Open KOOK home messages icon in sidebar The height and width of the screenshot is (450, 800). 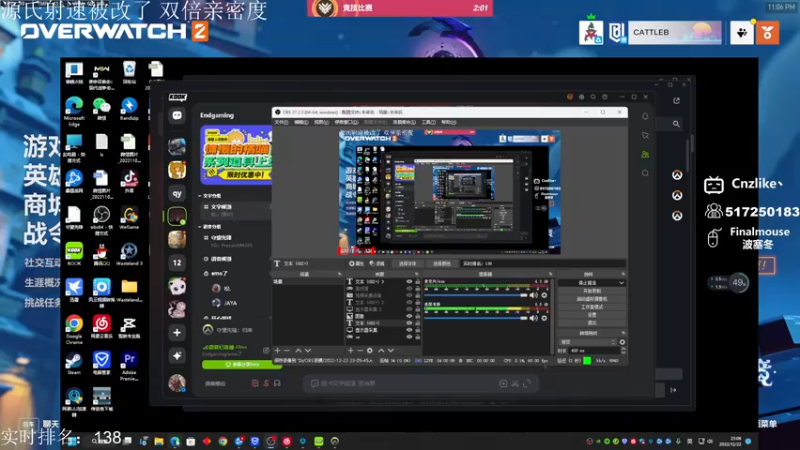177,116
